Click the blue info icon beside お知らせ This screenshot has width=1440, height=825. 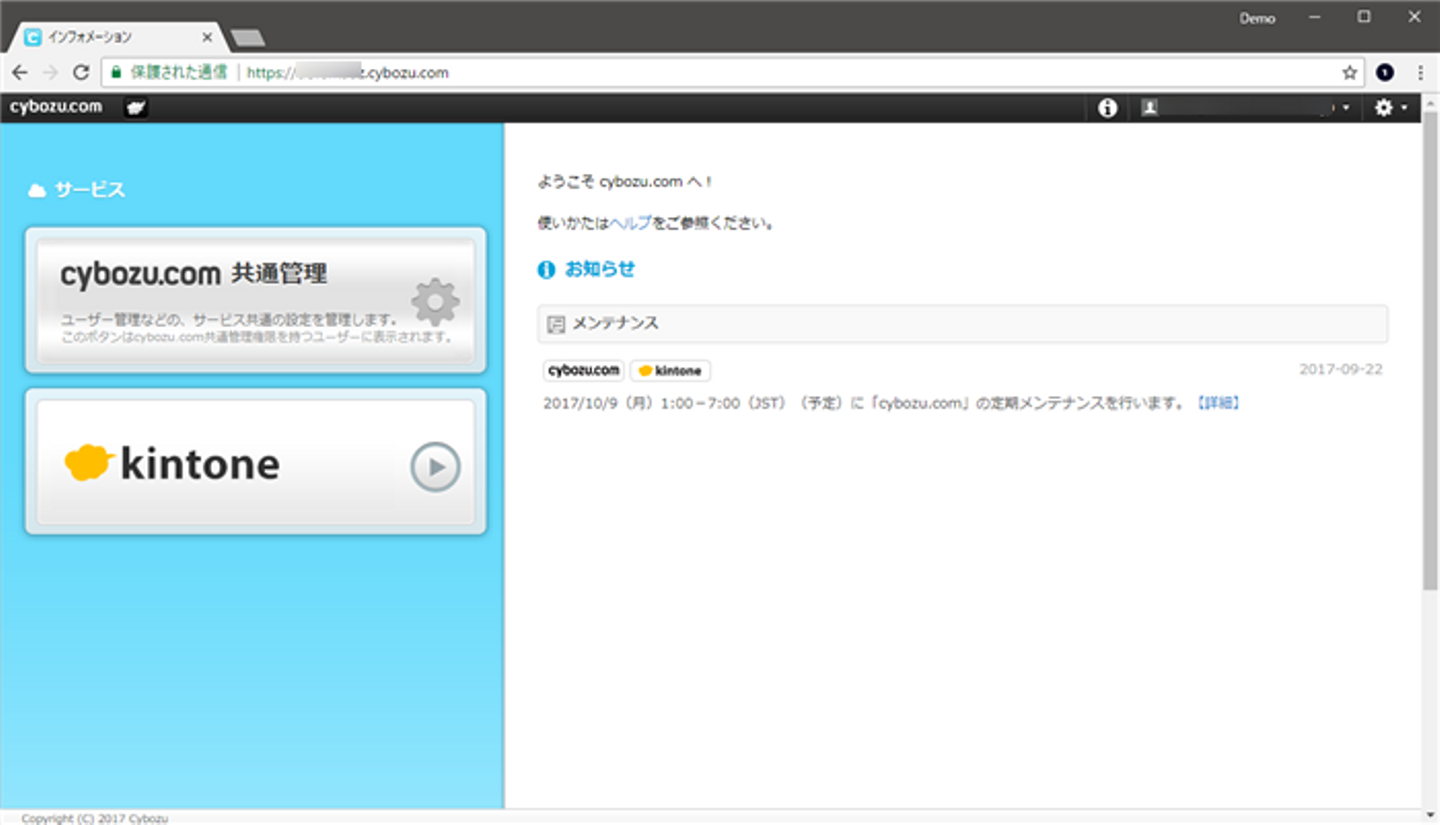tap(546, 270)
